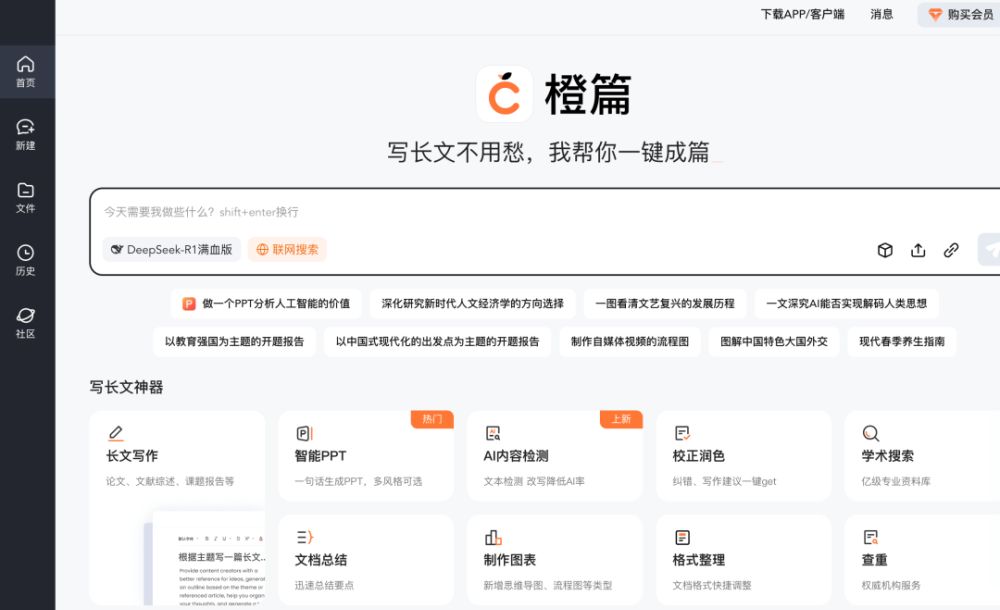Click the P icon on 智能PPT card
1000x610 pixels.
[304, 434]
